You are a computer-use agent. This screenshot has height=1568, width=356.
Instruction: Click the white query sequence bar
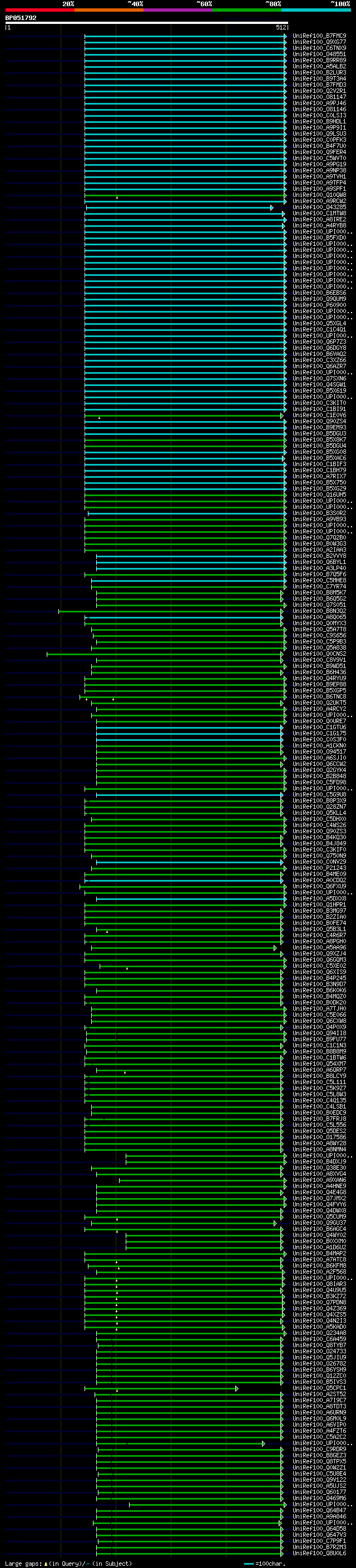pos(147,22)
